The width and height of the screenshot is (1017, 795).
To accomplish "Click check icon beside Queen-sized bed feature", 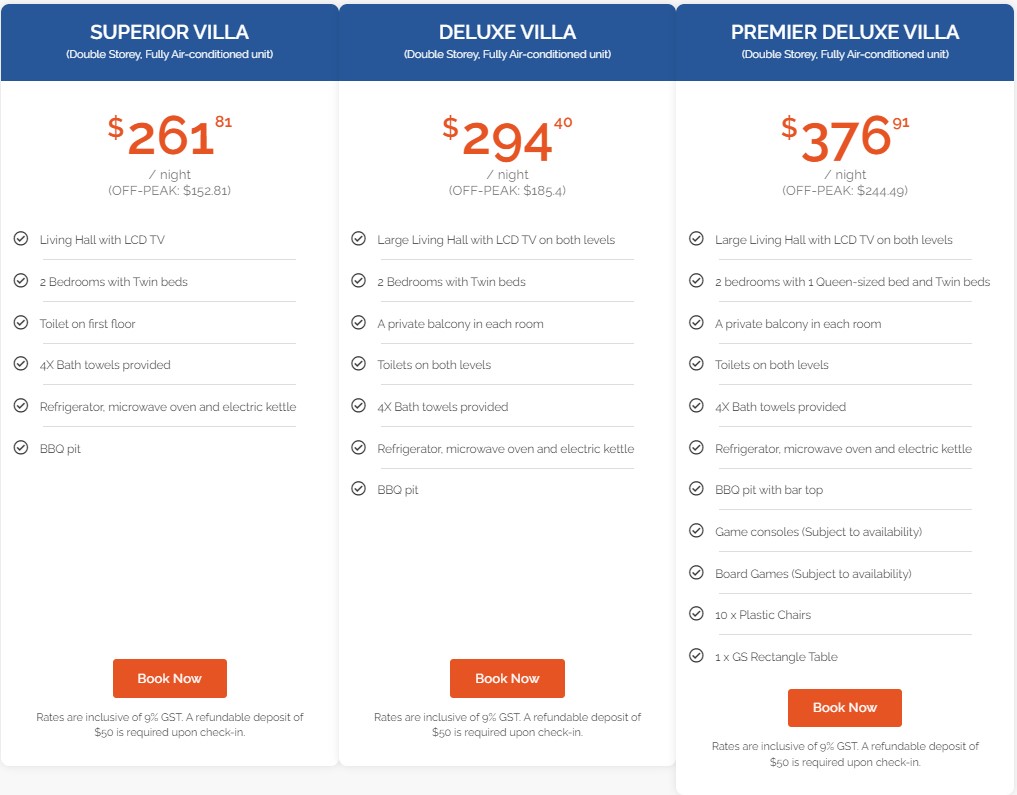I will [x=696, y=281].
